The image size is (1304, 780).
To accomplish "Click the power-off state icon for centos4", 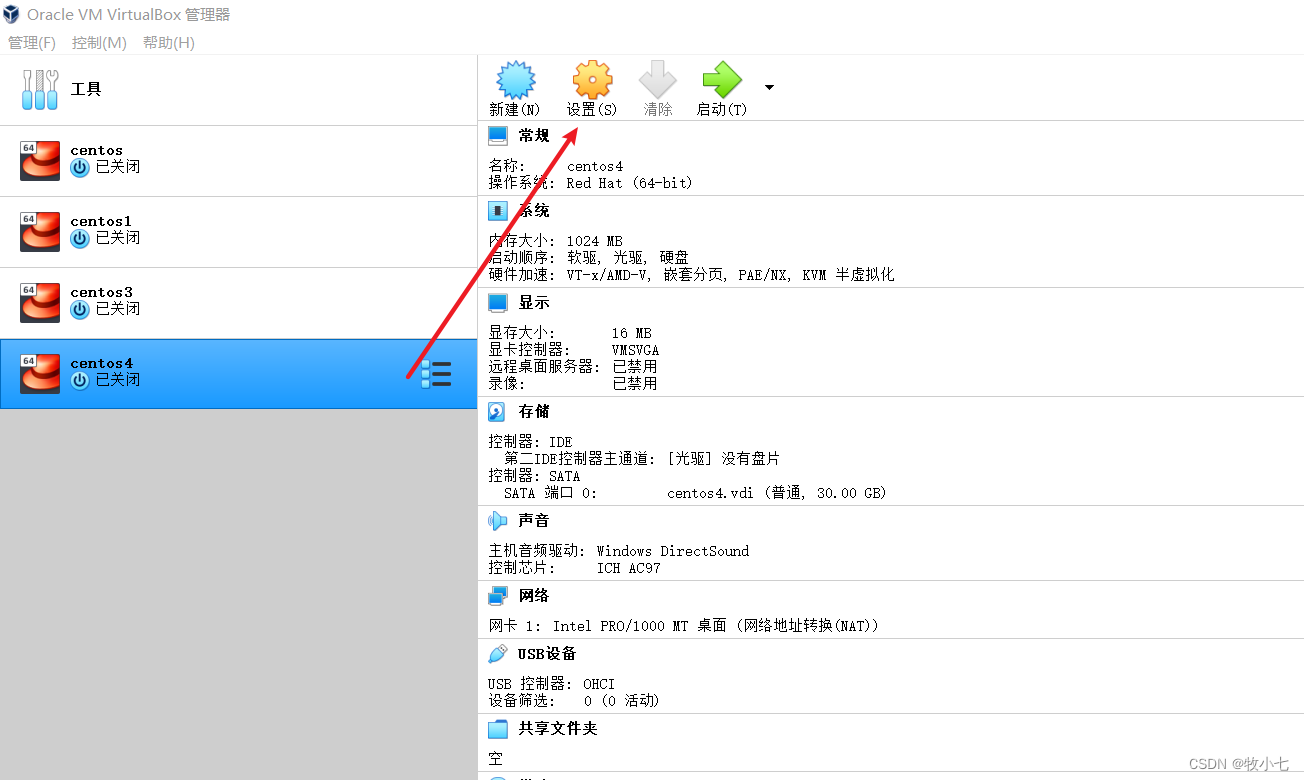I will coord(80,381).
